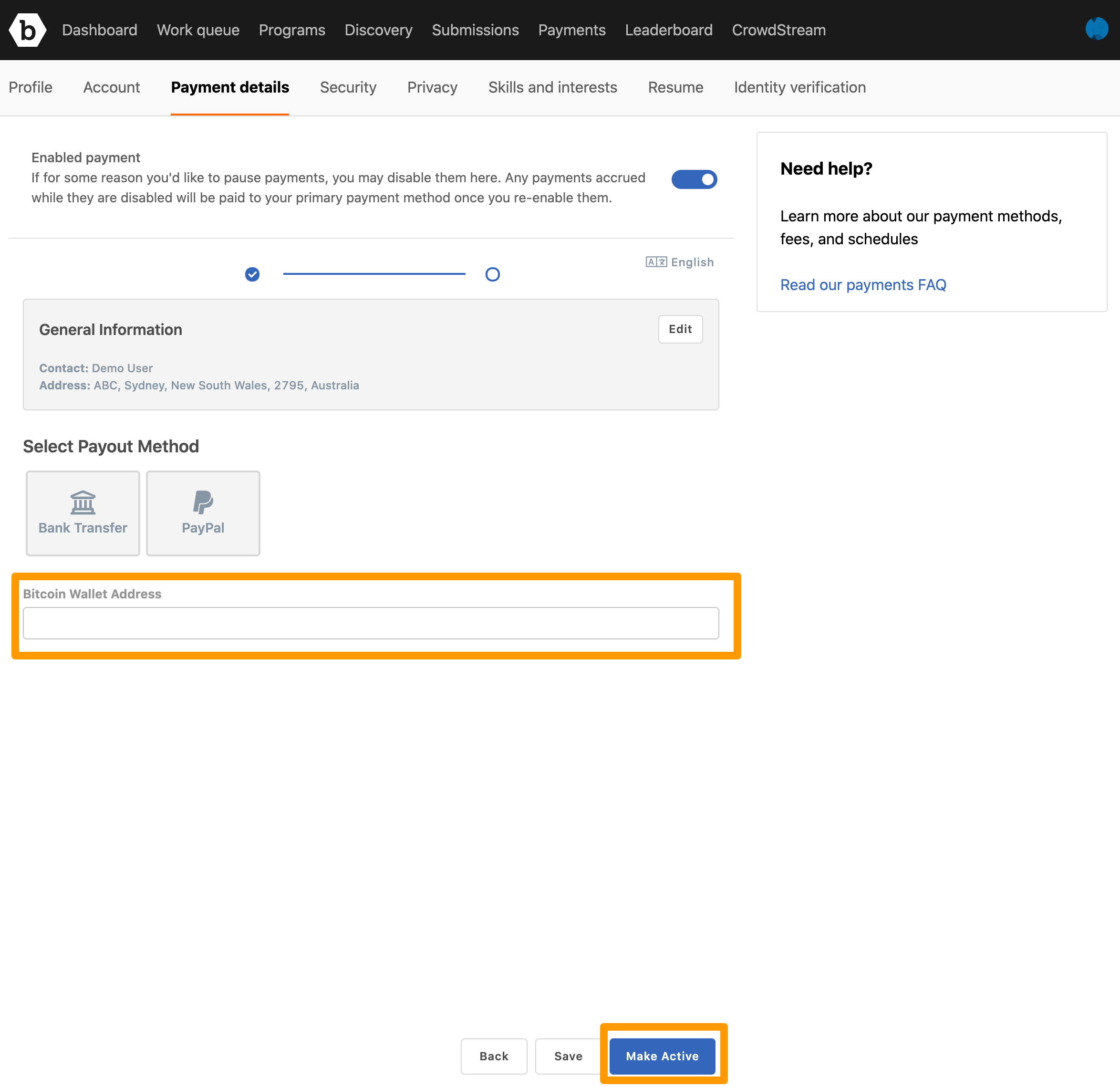The height and width of the screenshot is (1087, 1120).
Task: Click the Submissions navigation icon
Action: 474,30
